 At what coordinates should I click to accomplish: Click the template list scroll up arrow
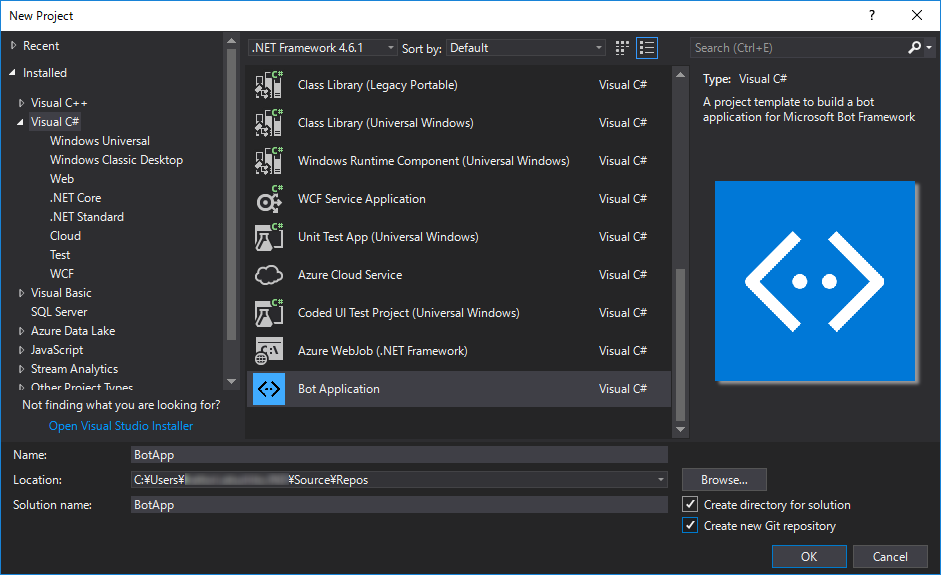pos(680,75)
